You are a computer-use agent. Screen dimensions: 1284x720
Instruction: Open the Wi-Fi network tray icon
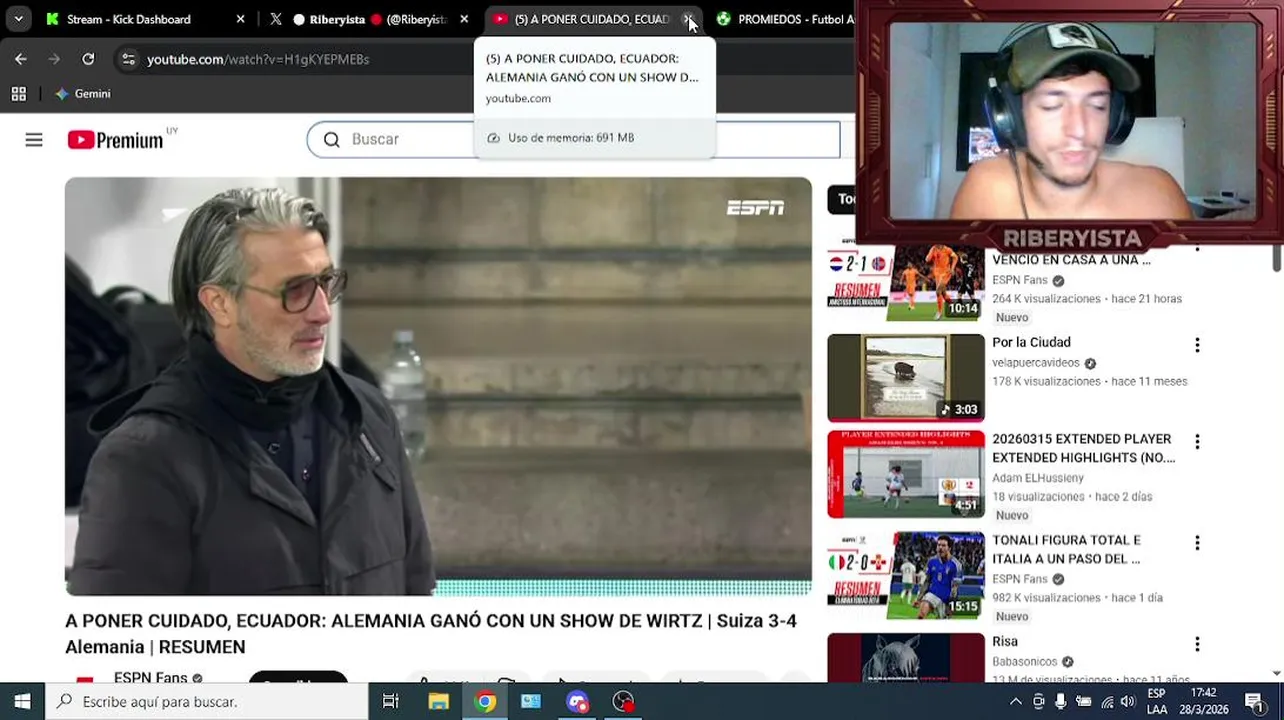tap(1106, 702)
